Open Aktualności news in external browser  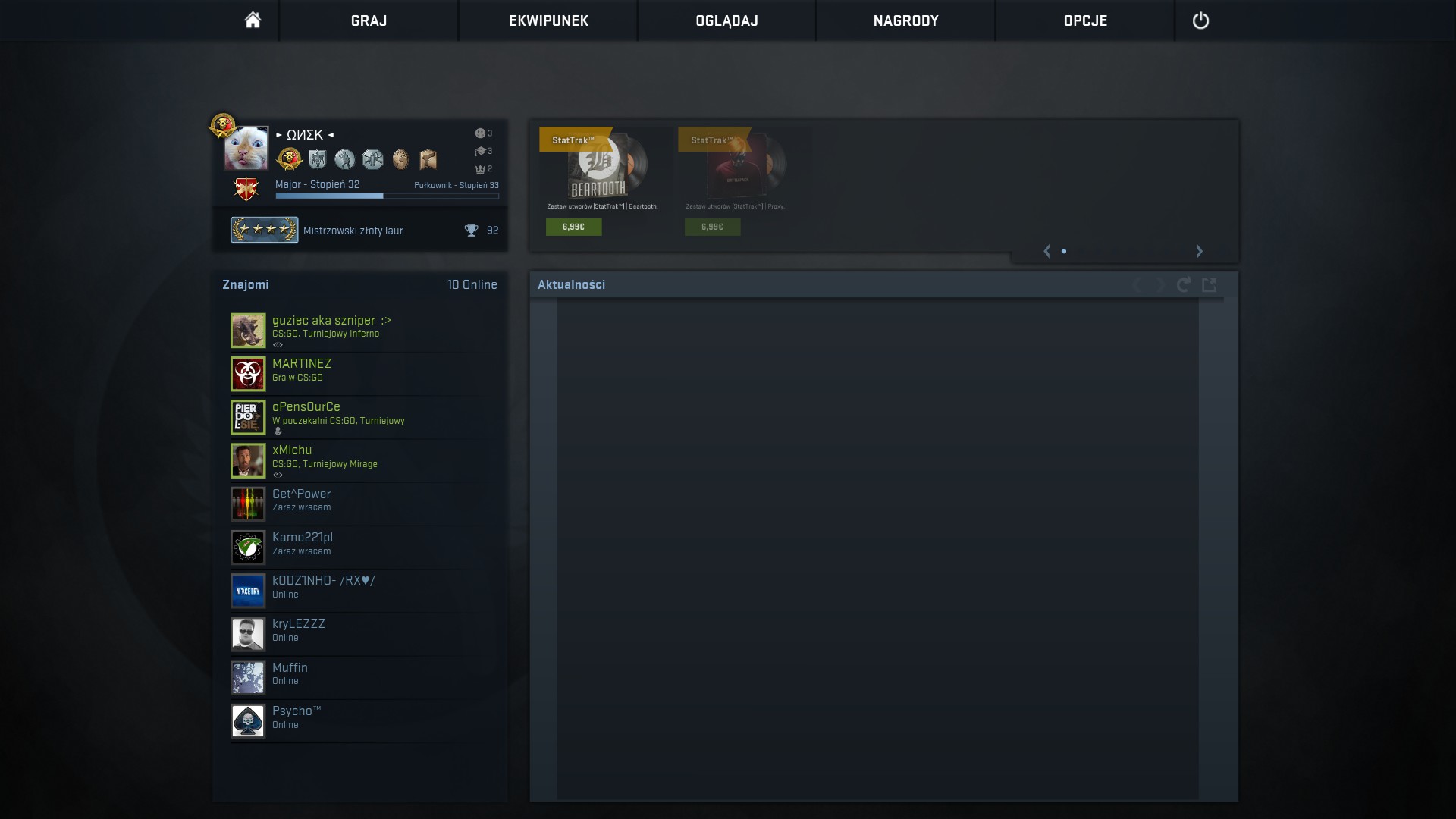pos(1210,284)
